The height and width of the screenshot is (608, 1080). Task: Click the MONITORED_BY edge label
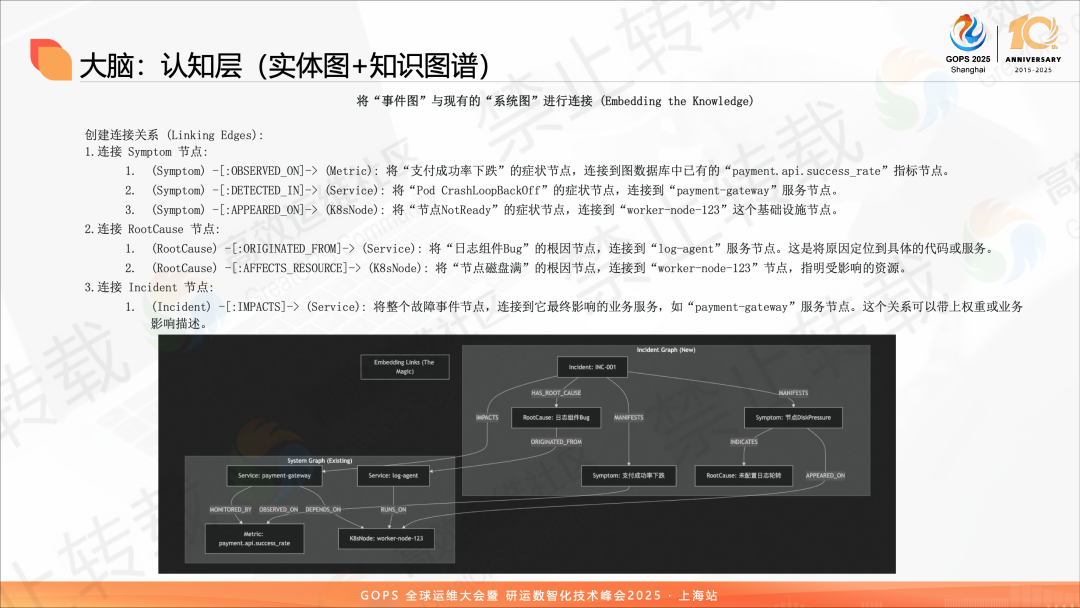point(231,510)
